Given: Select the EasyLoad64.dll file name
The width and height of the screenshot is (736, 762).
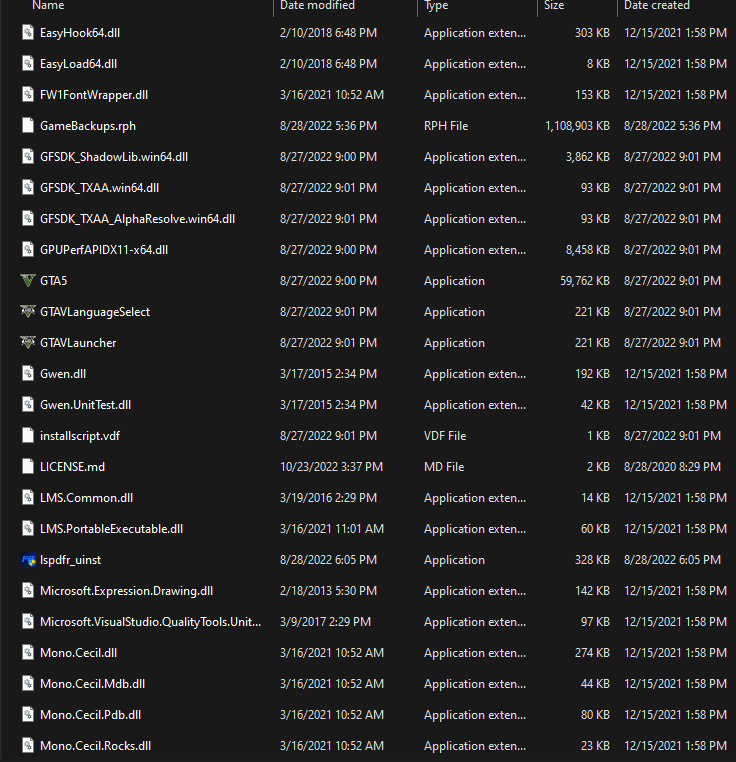Looking at the screenshot, I should (78, 64).
